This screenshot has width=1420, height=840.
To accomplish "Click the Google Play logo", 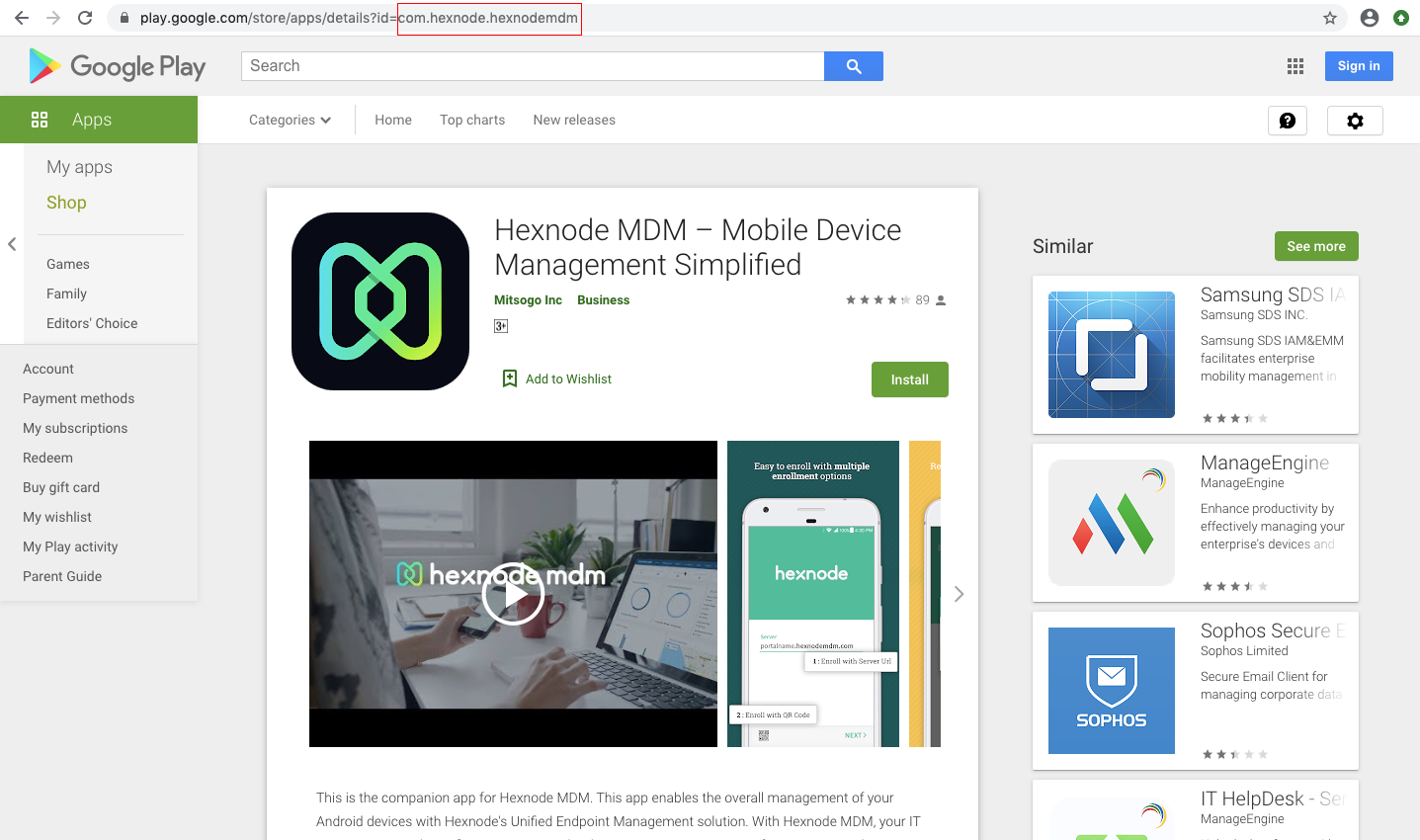I will click(x=118, y=66).
